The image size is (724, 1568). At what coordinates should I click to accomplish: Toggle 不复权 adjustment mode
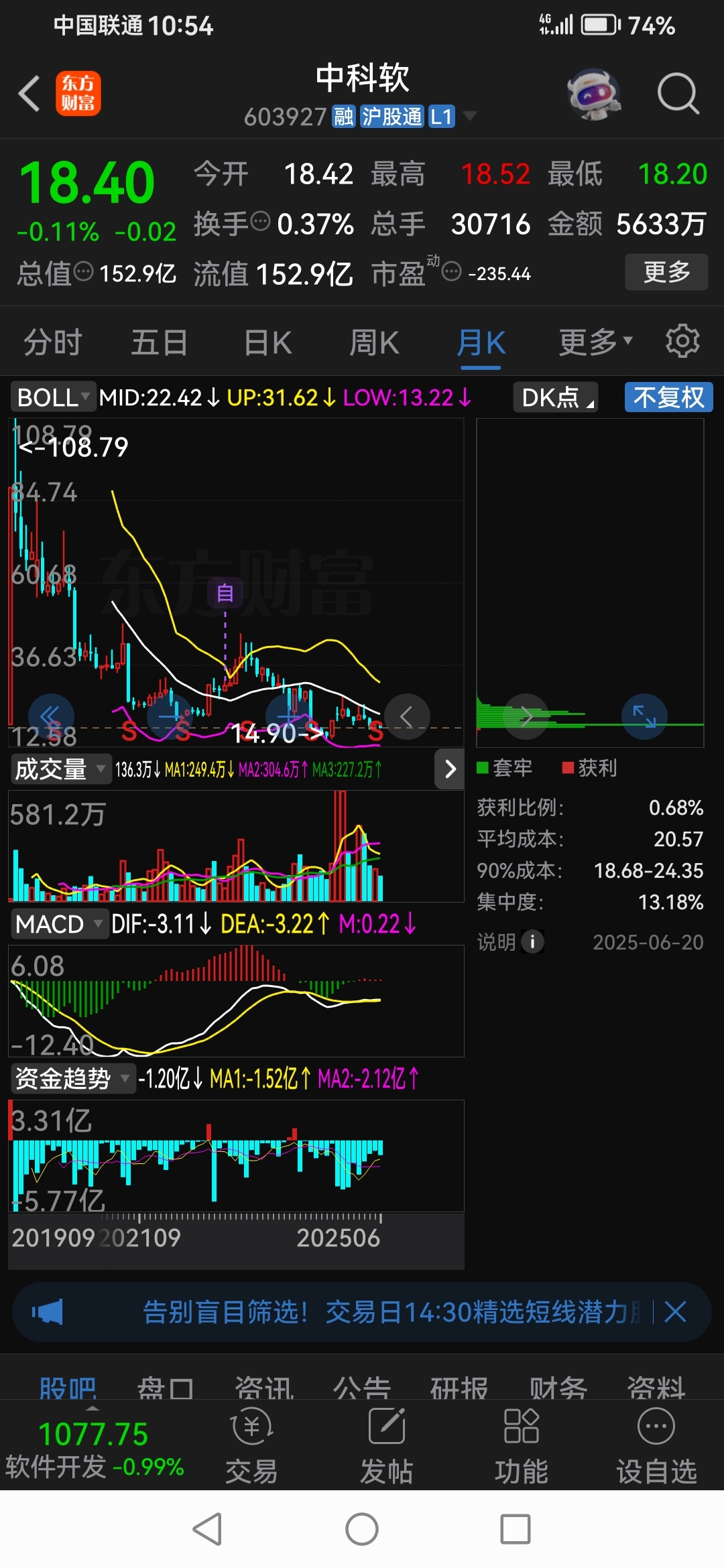click(x=668, y=397)
